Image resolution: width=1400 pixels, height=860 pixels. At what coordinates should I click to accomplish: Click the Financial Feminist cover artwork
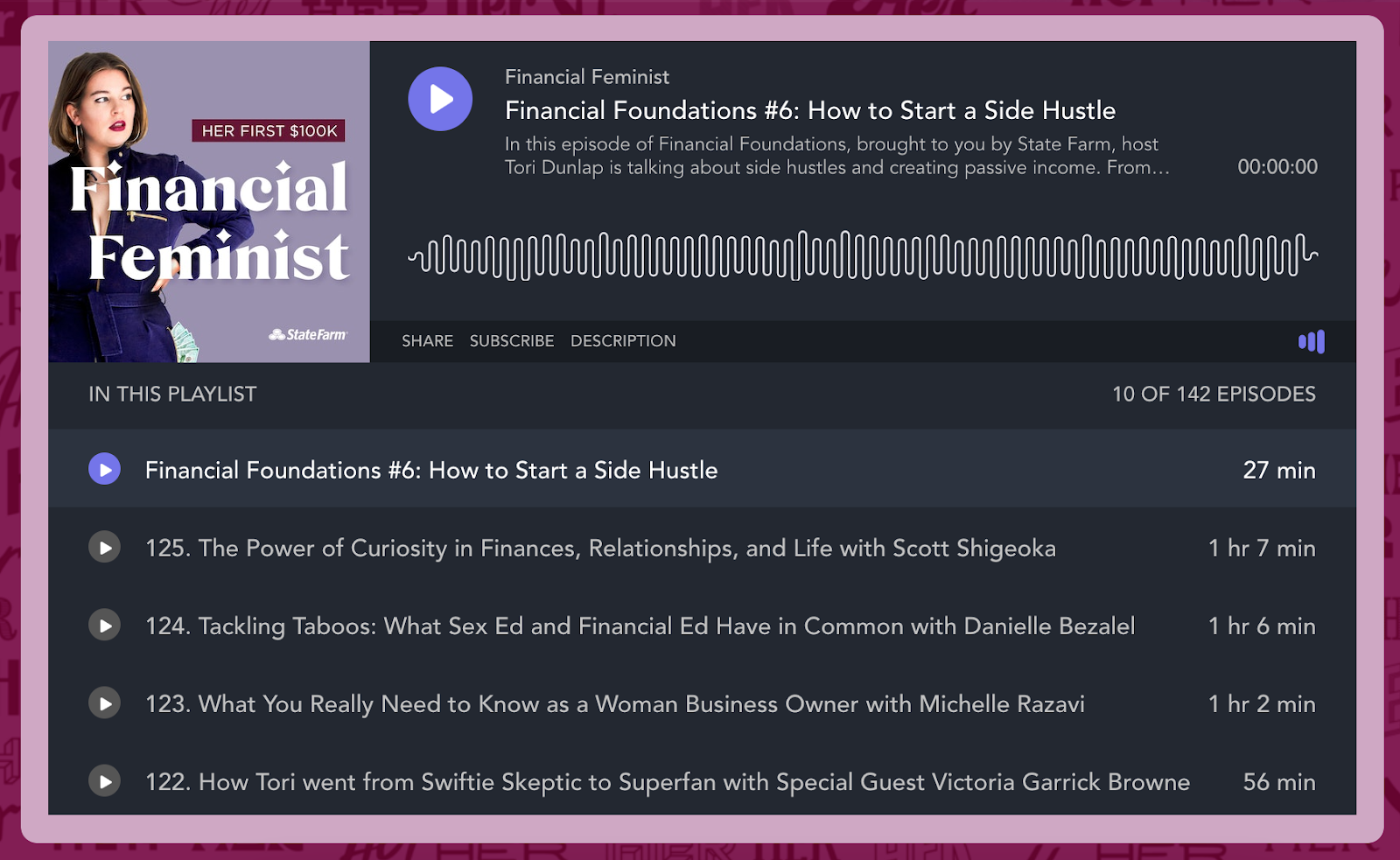pos(209,201)
